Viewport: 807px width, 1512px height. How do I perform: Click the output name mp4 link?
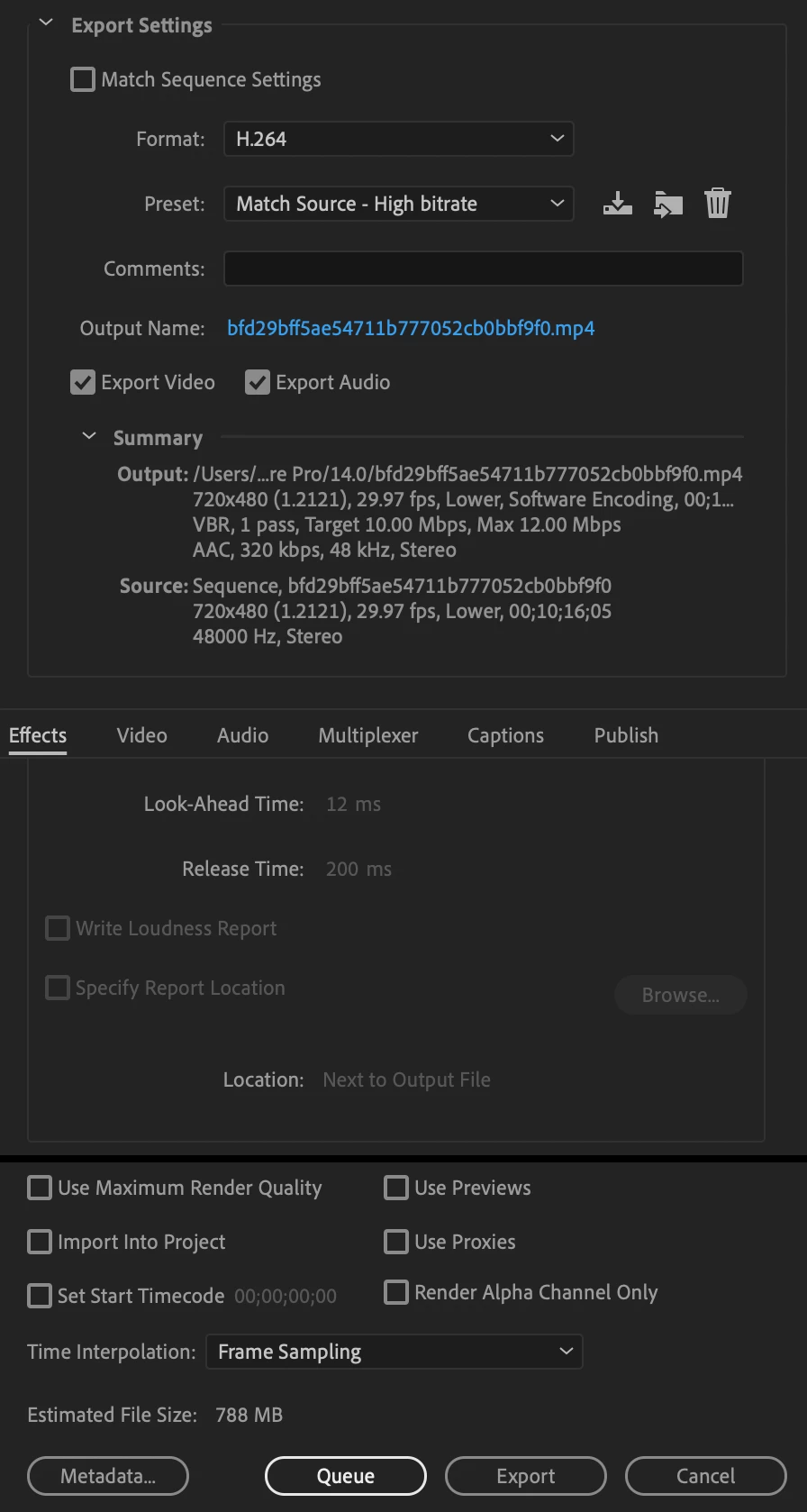point(411,328)
